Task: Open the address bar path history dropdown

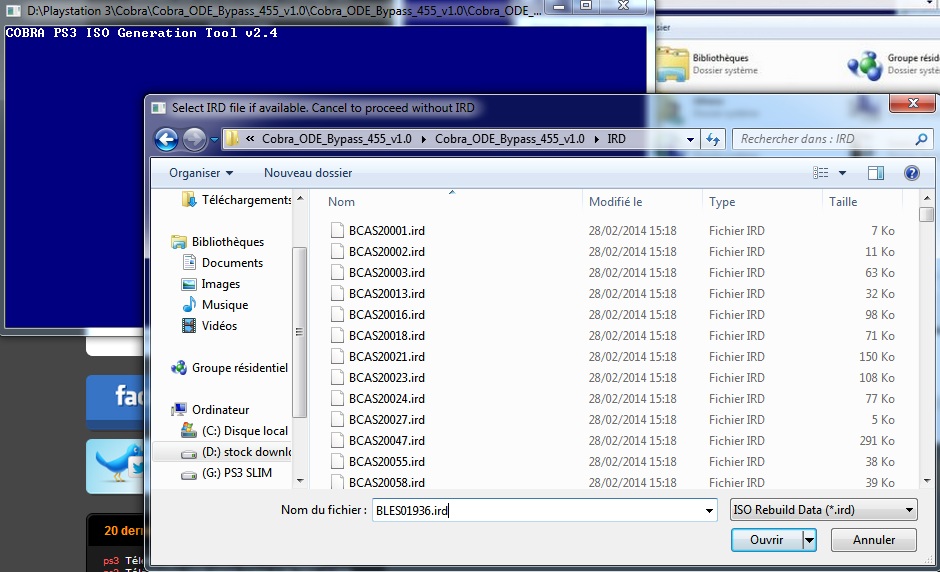Action: pyautogui.click(x=690, y=139)
